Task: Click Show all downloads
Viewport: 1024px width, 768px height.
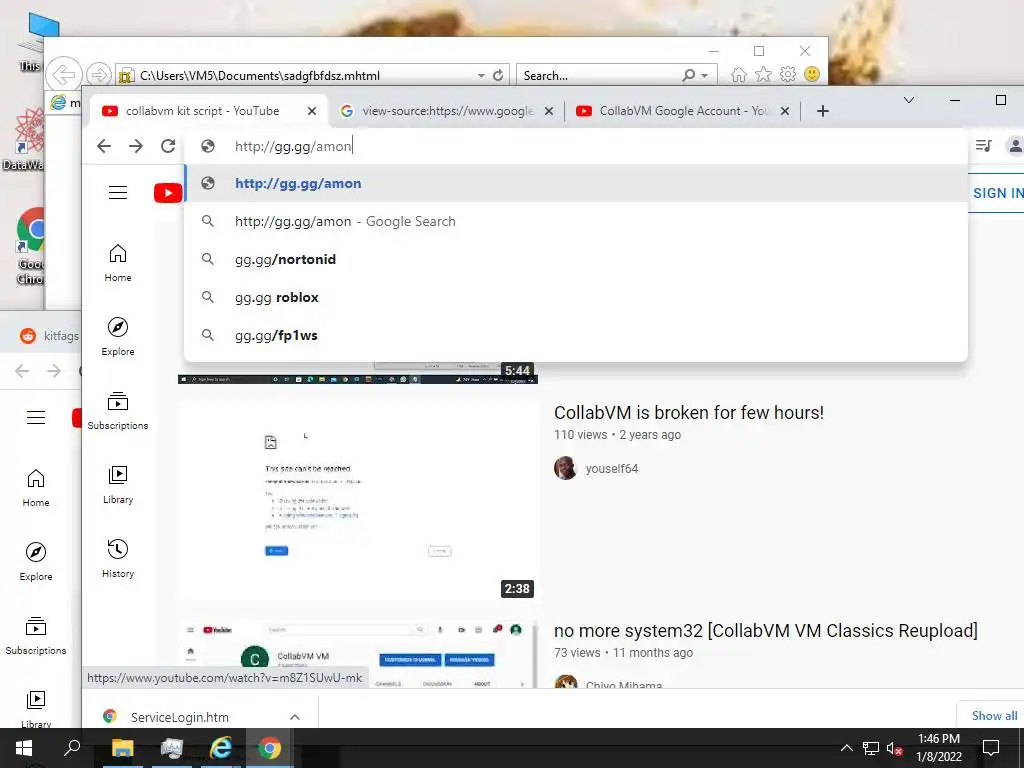Action: (x=994, y=716)
